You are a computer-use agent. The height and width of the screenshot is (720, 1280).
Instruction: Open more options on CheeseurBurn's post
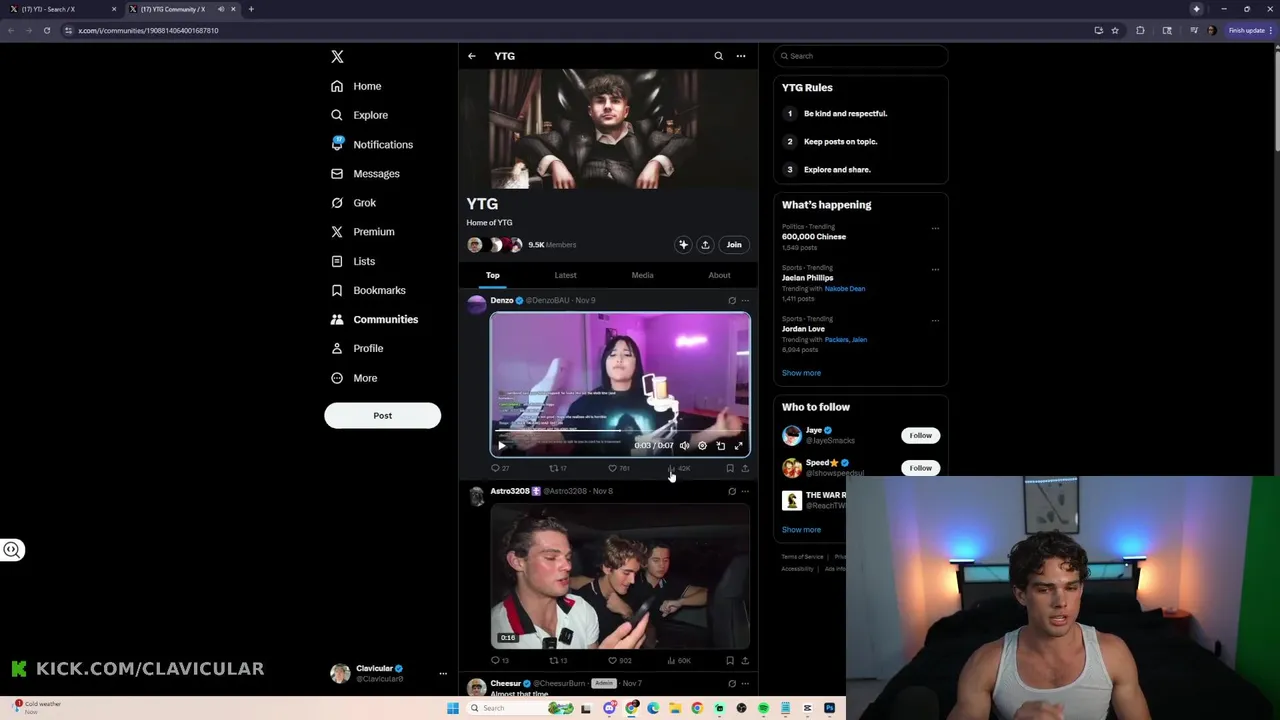pyautogui.click(x=745, y=684)
